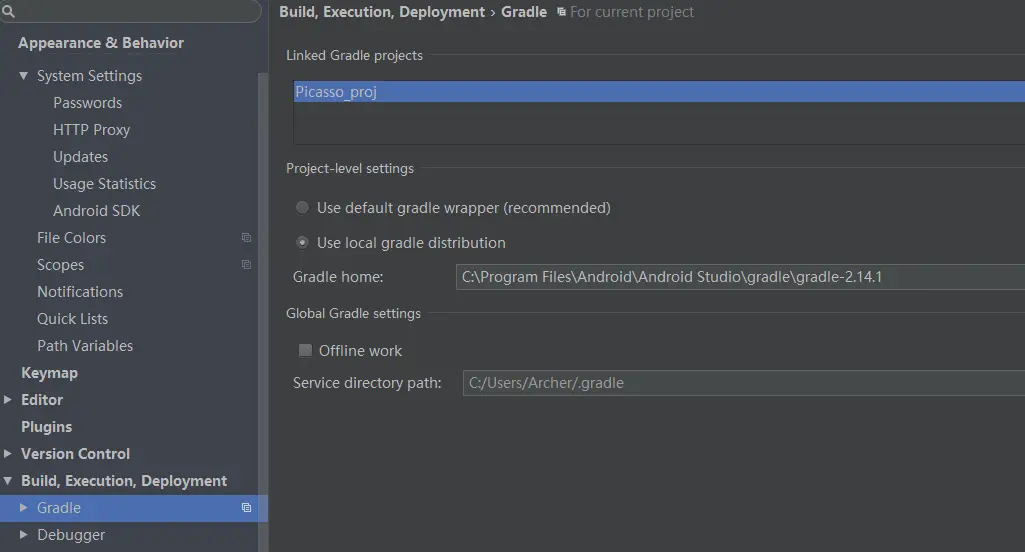
Task: Click project-level icon on the Gradle row
Action: click(246, 508)
